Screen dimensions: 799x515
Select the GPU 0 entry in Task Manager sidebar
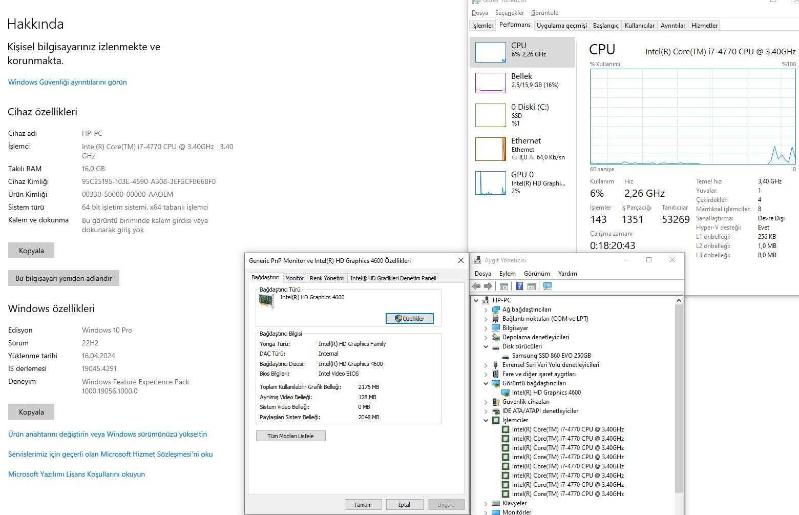click(x=522, y=182)
